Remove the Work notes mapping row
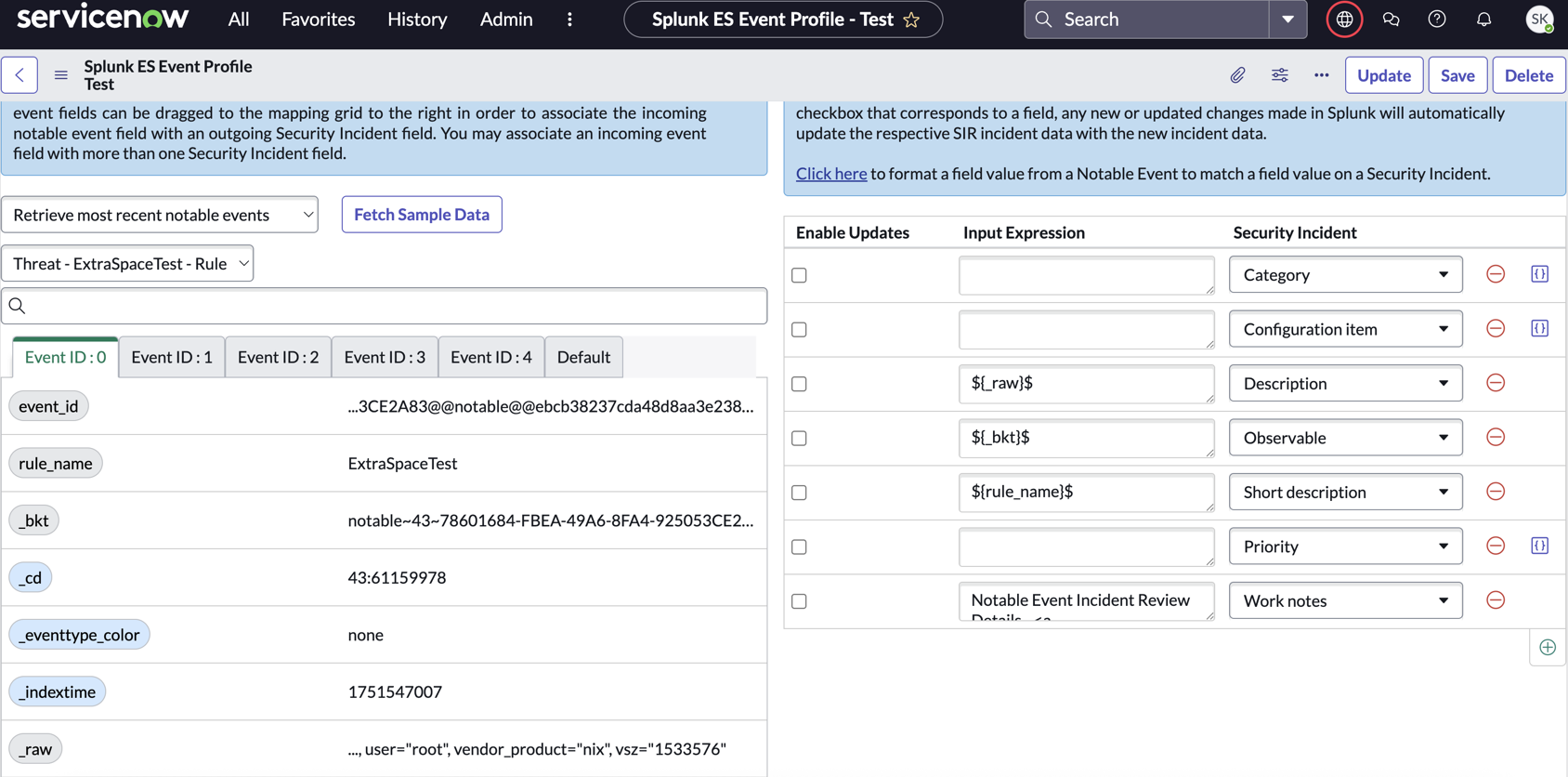This screenshot has height=777, width=1568. pyautogui.click(x=1496, y=600)
